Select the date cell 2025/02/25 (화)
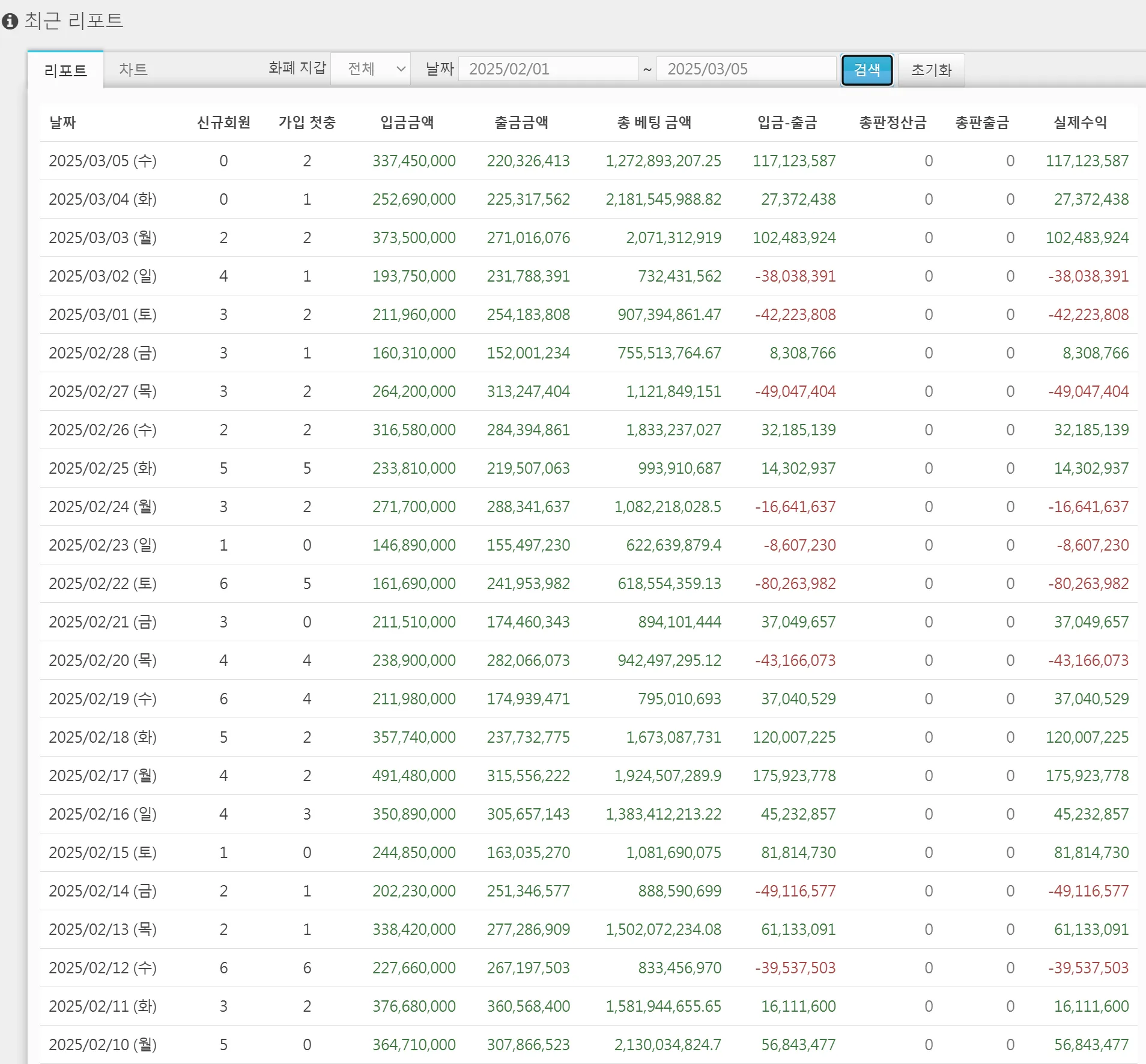The height and width of the screenshot is (1064, 1146). [x=103, y=468]
